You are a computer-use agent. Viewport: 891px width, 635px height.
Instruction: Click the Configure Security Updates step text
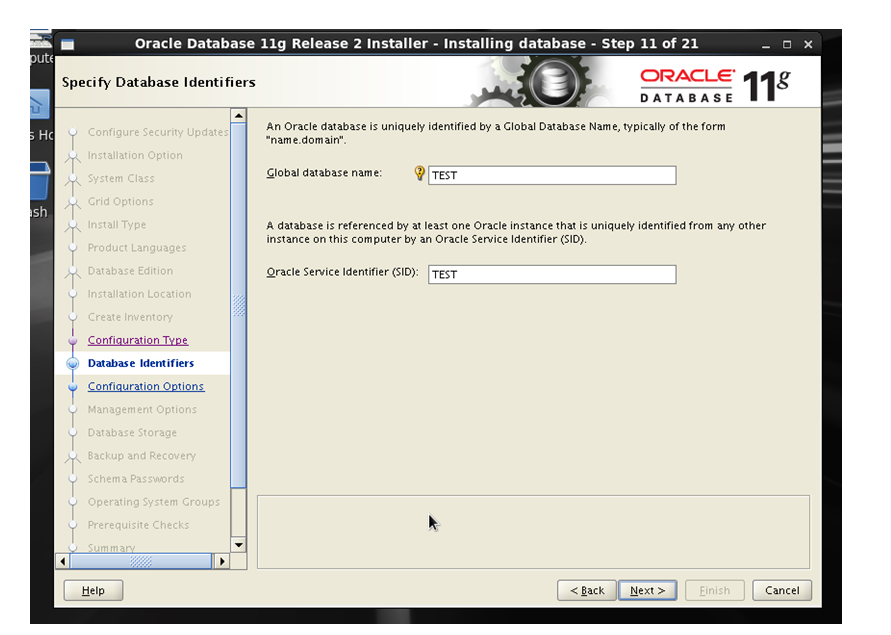(158, 132)
